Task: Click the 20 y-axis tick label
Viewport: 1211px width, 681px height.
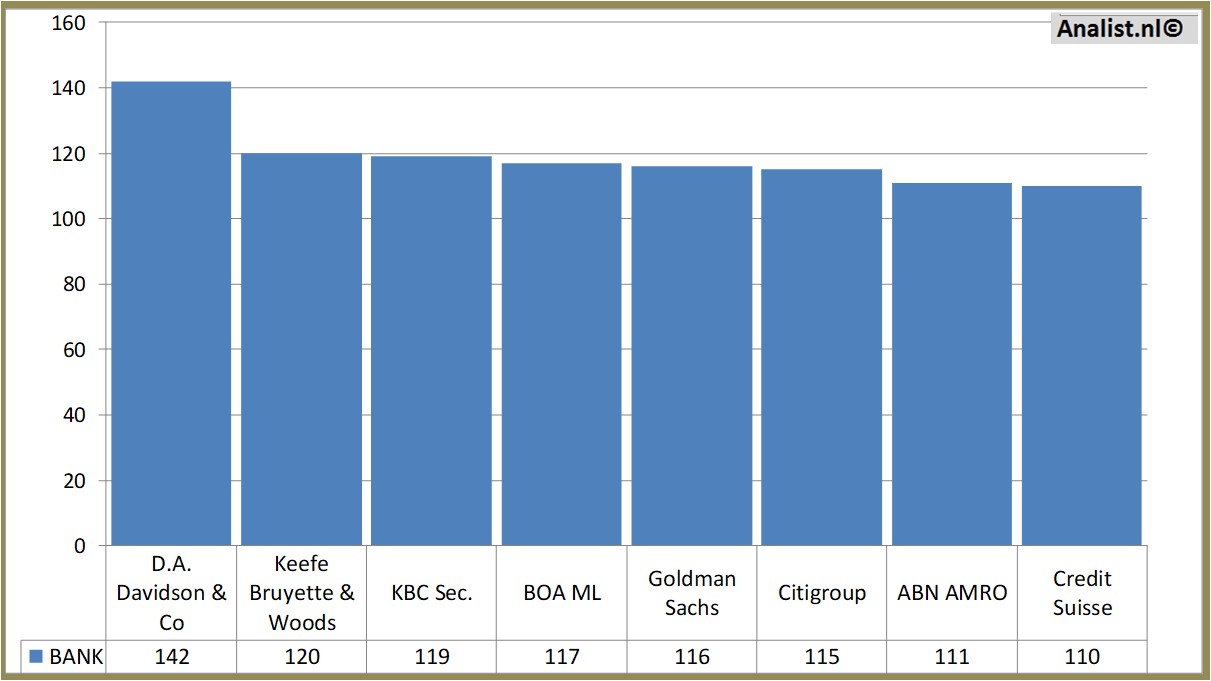Action: tap(74, 481)
